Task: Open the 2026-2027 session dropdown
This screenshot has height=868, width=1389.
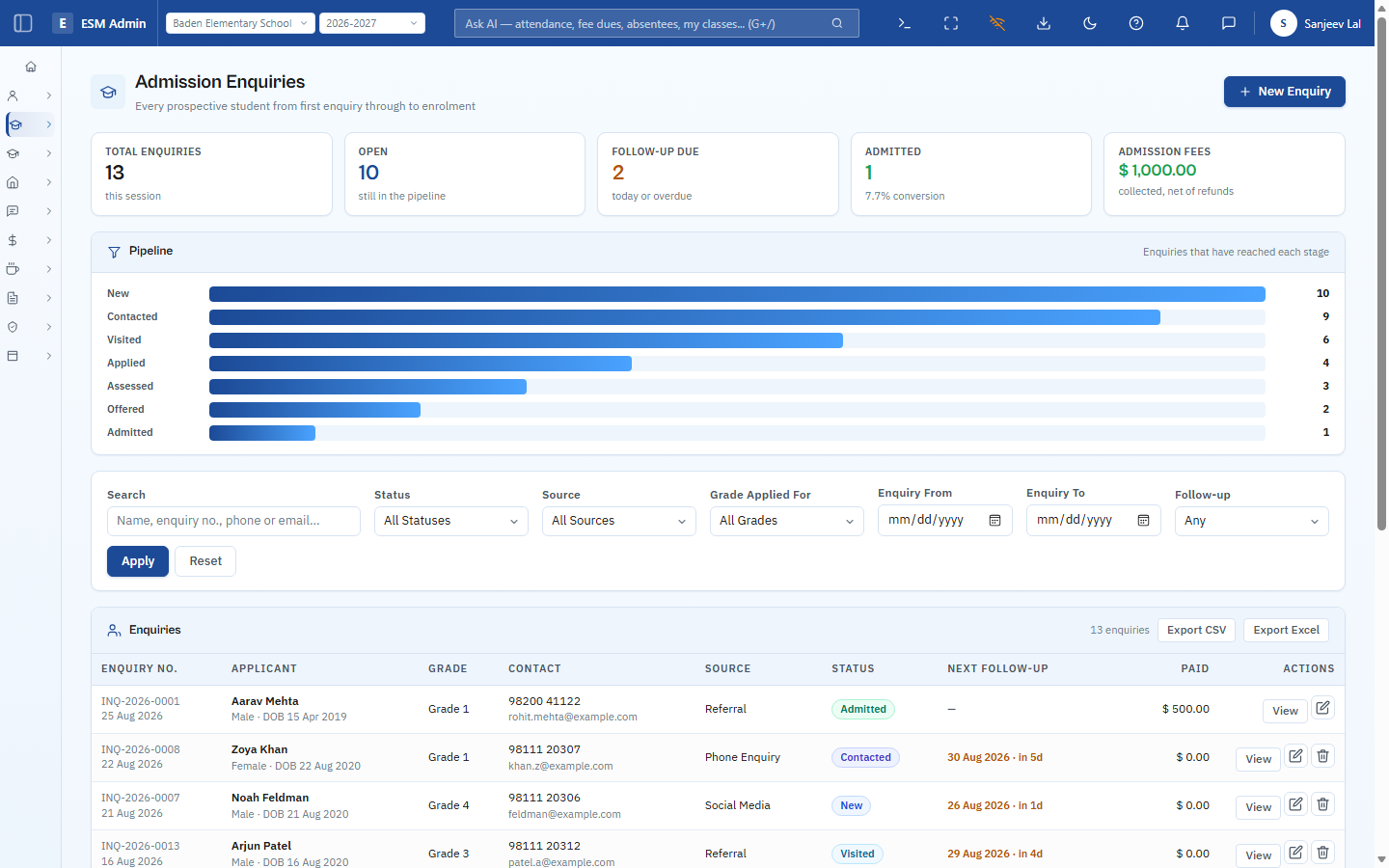Action: (372, 23)
